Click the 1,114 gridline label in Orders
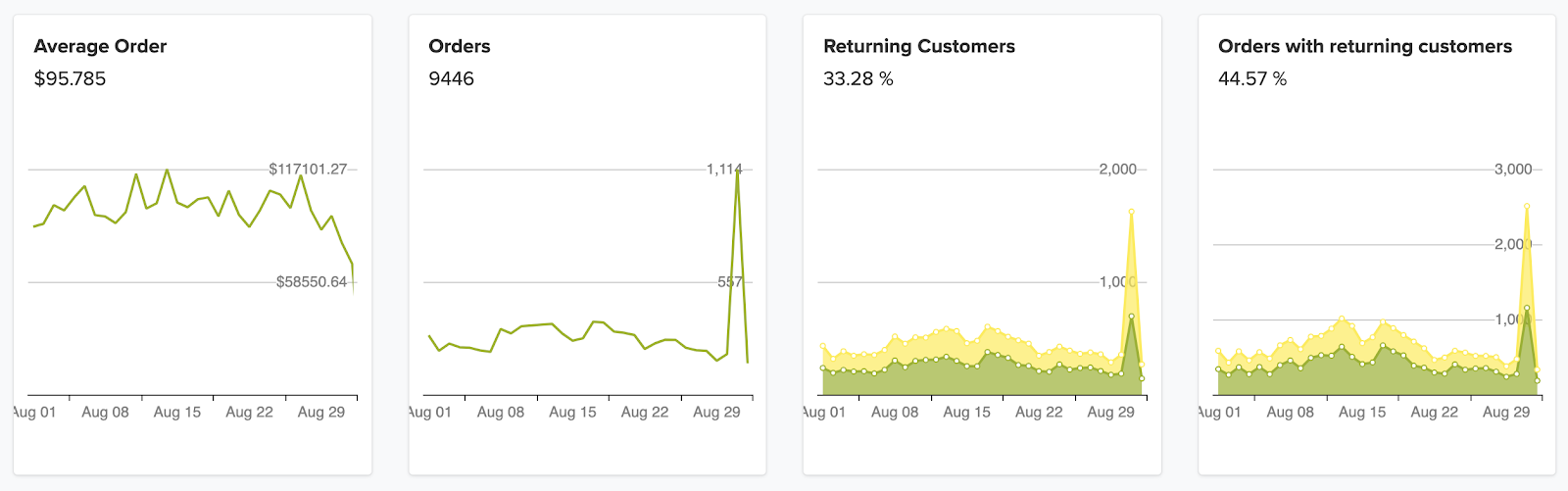This screenshot has width=1568, height=491. tap(724, 170)
